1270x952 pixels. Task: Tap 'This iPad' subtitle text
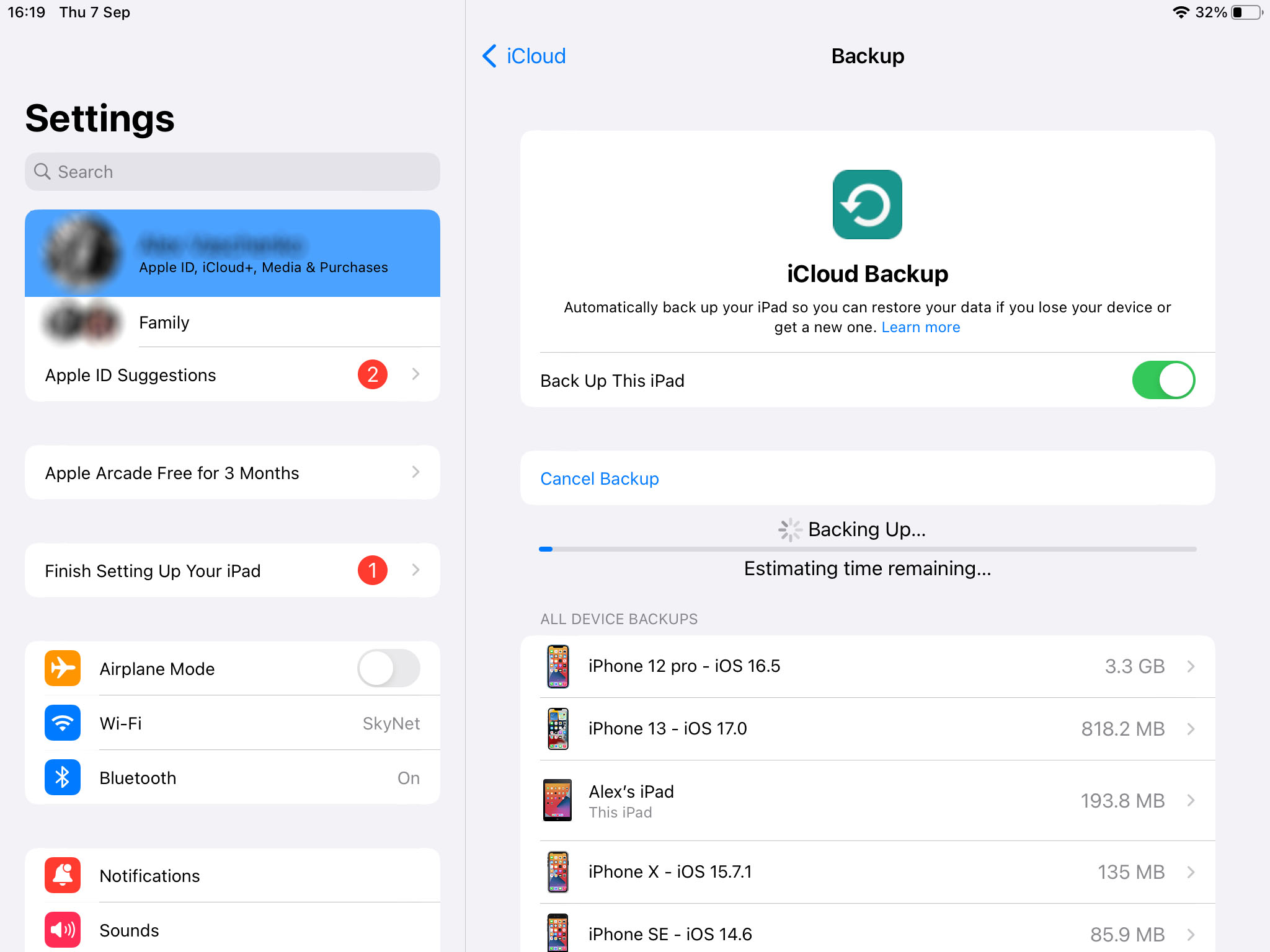620,813
